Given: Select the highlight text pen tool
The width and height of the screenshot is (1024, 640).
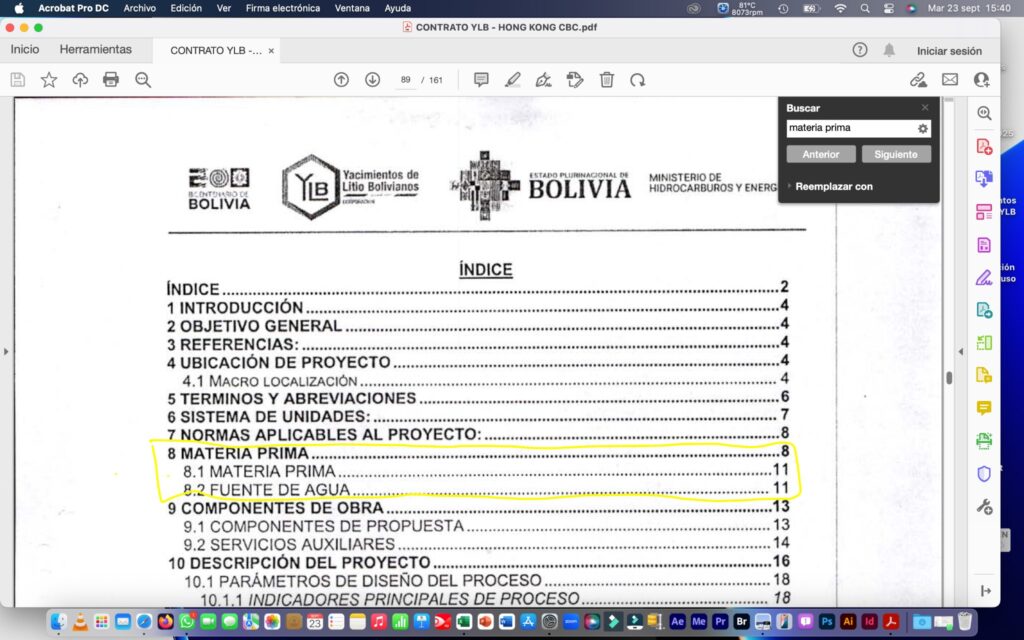Looking at the screenshot, I should [x=512, y=80].
